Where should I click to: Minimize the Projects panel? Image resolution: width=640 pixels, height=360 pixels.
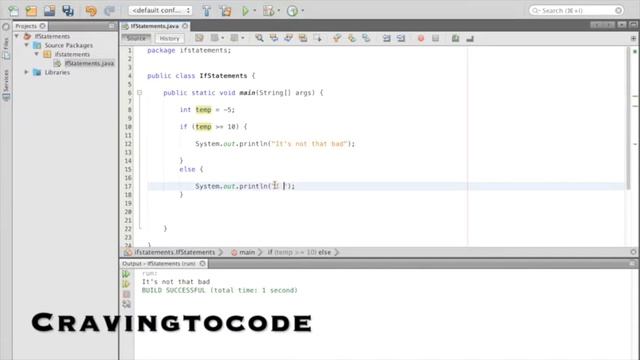(x=112, y=26)
